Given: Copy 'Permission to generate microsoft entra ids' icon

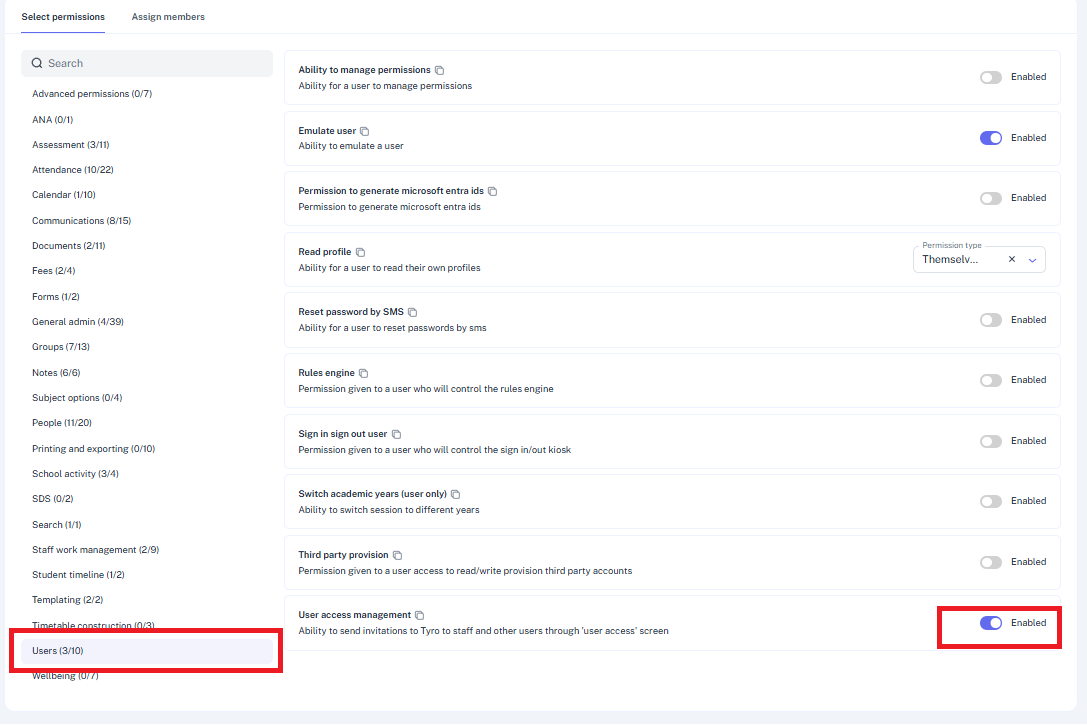Looking at the screenshot, I should pos(493,192).
